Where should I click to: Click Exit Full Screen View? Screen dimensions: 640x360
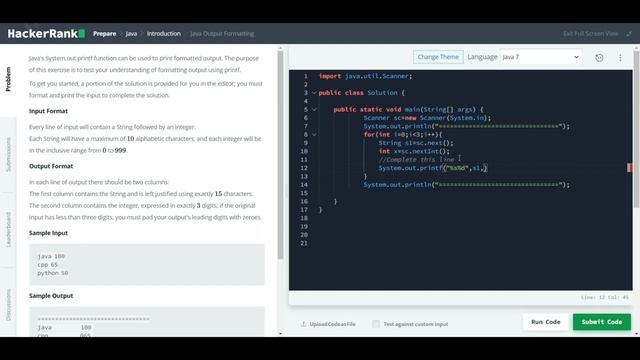[590, 33]
